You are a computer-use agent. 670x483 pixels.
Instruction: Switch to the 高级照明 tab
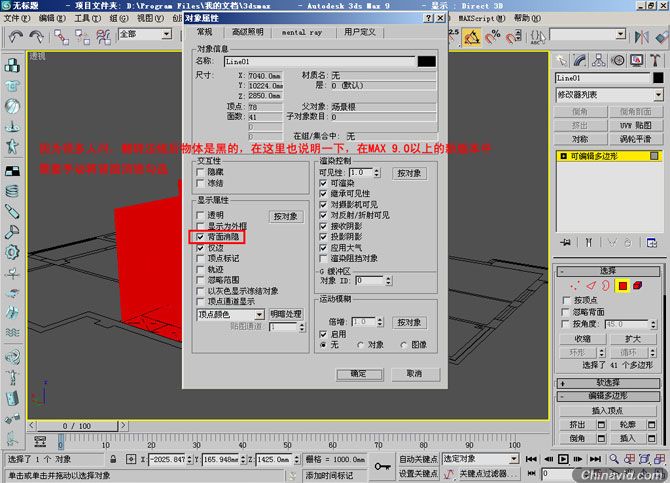(247, 32)
